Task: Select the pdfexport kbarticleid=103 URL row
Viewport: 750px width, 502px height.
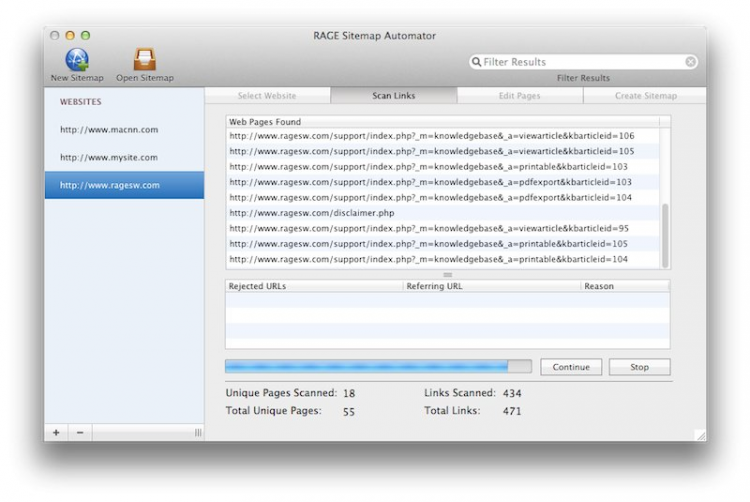Action: 442,182
